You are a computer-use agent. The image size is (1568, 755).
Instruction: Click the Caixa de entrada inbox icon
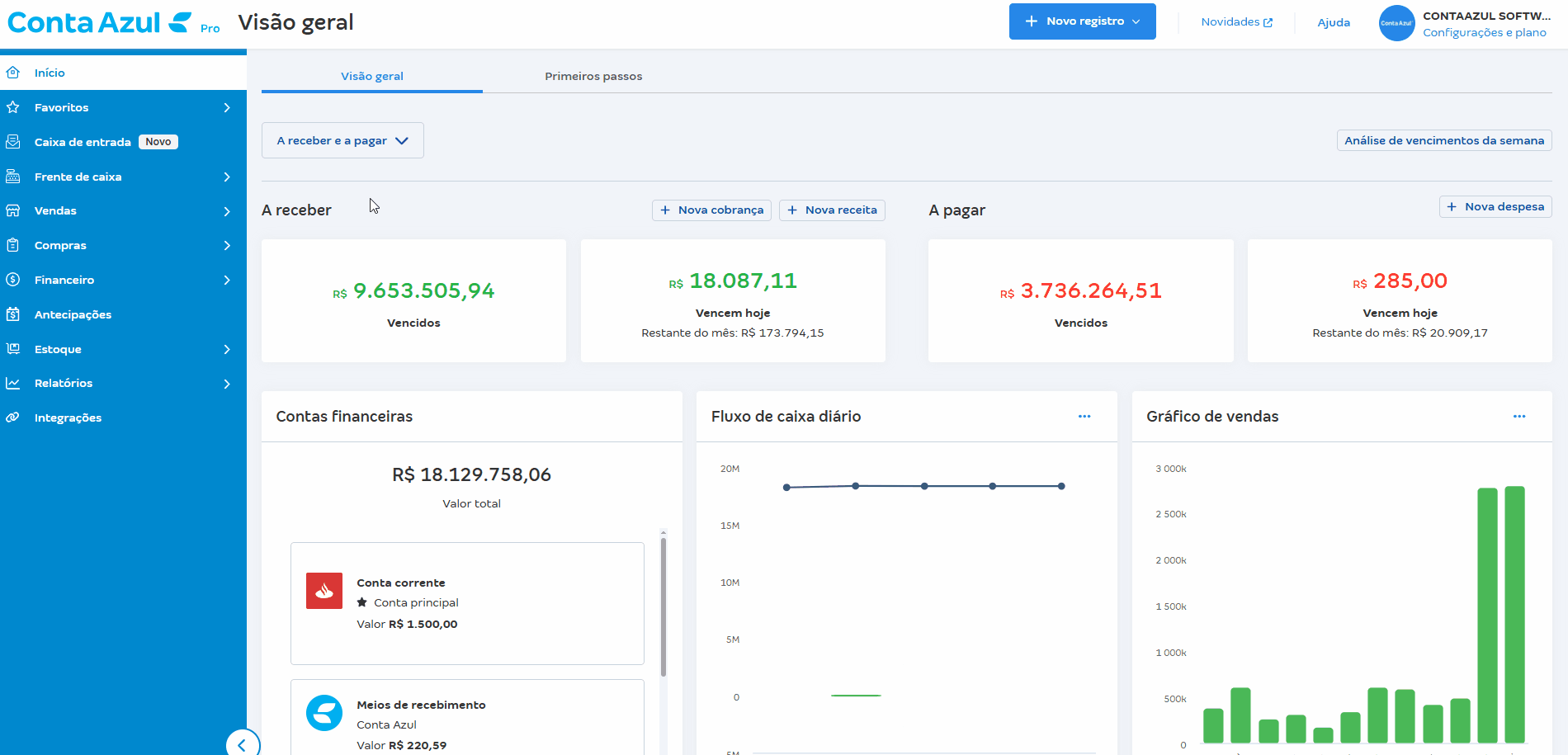pos(13,142)
